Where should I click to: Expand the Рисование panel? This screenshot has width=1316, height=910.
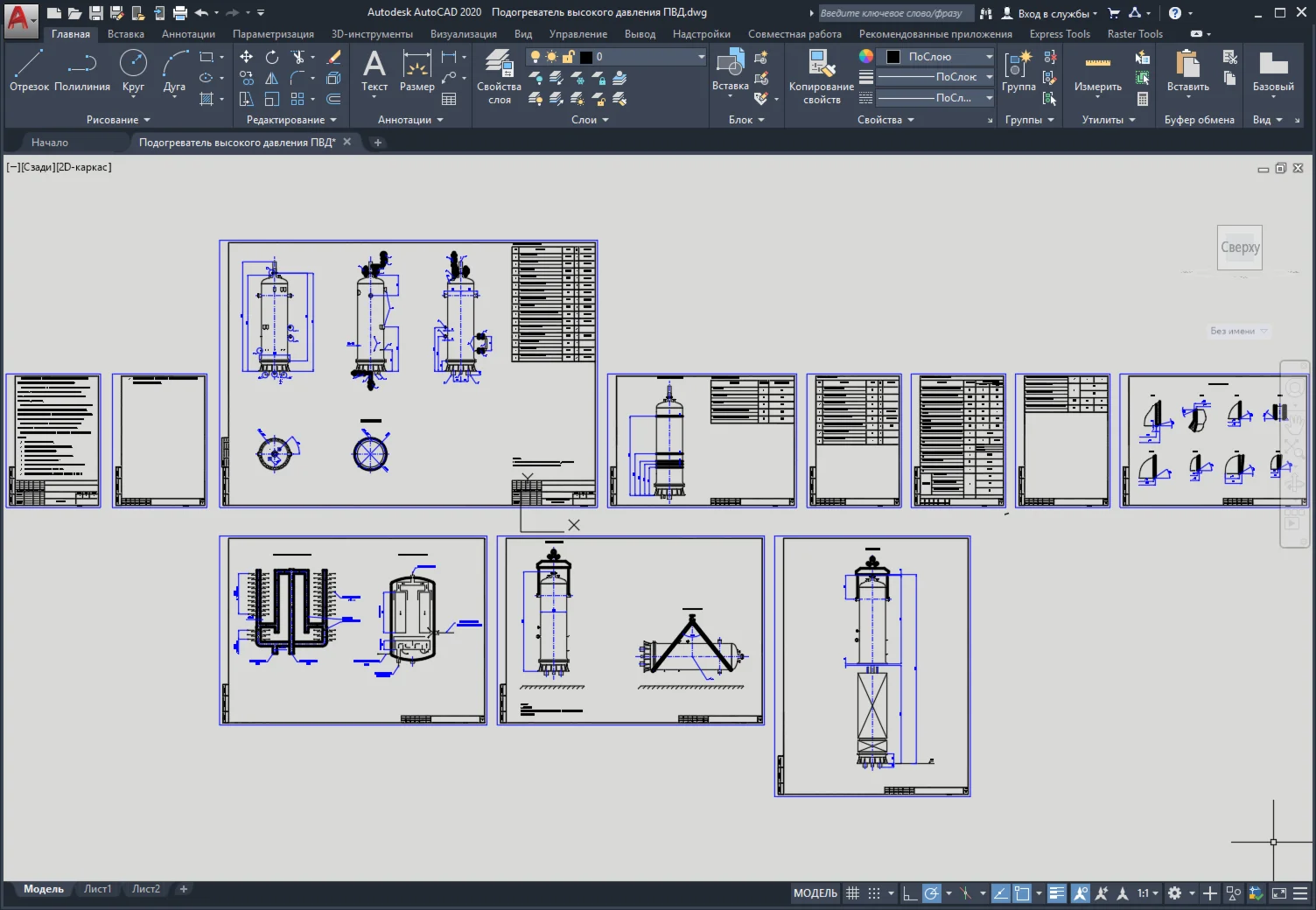118,120
